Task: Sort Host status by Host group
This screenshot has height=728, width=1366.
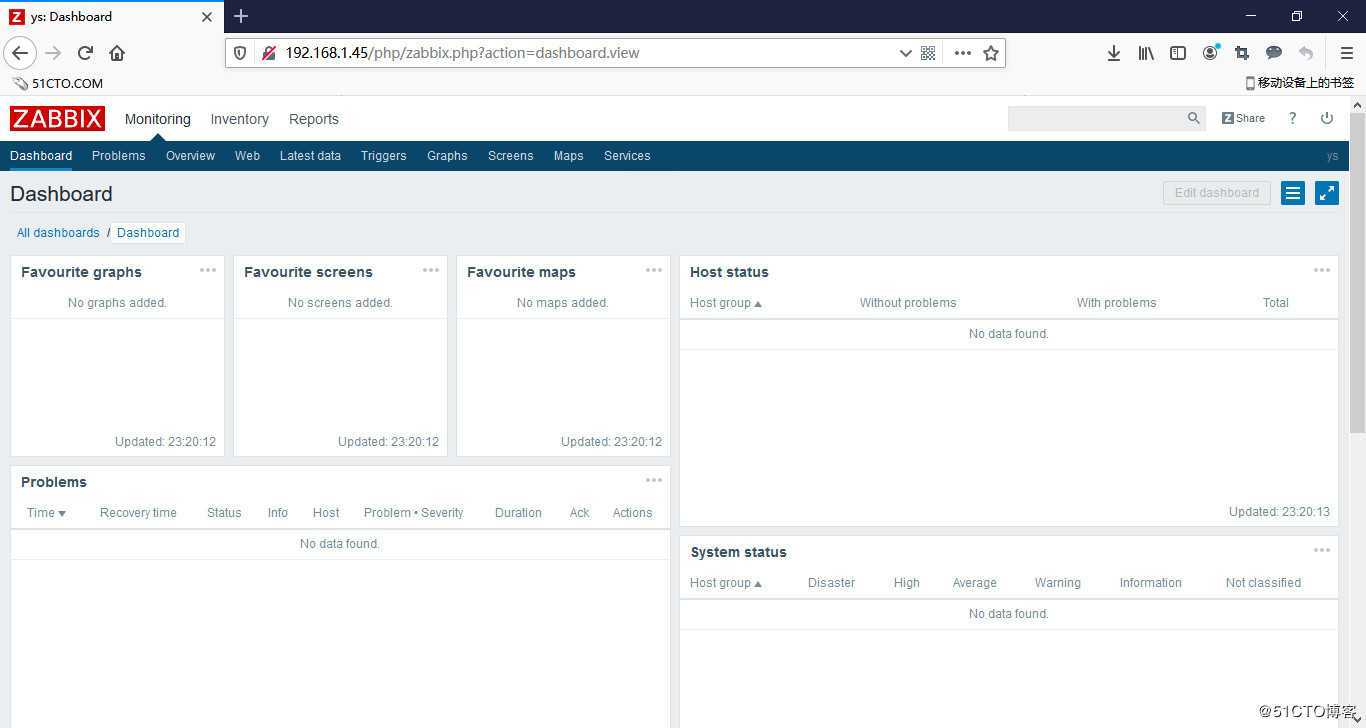Action: (x=725, y=303)
